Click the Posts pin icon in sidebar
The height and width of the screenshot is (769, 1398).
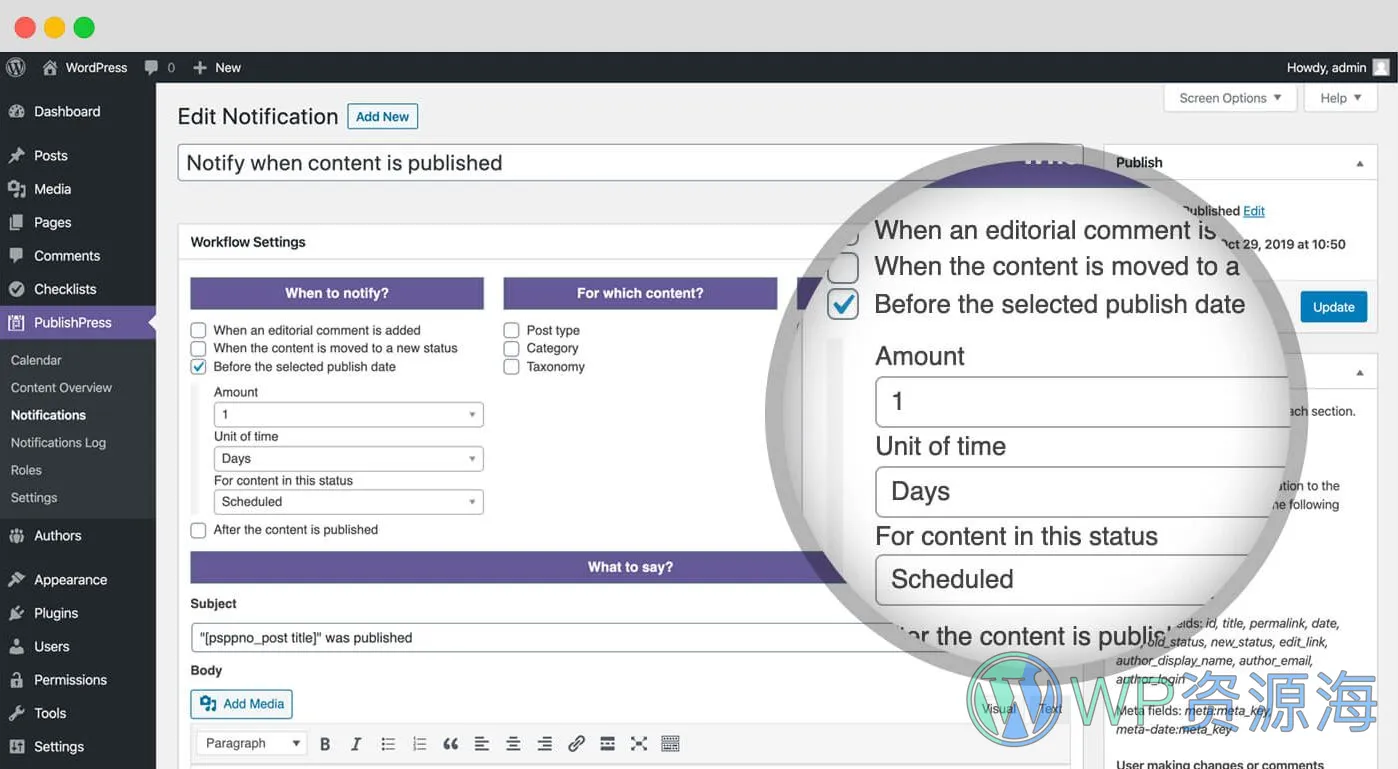tap(16, 156)
